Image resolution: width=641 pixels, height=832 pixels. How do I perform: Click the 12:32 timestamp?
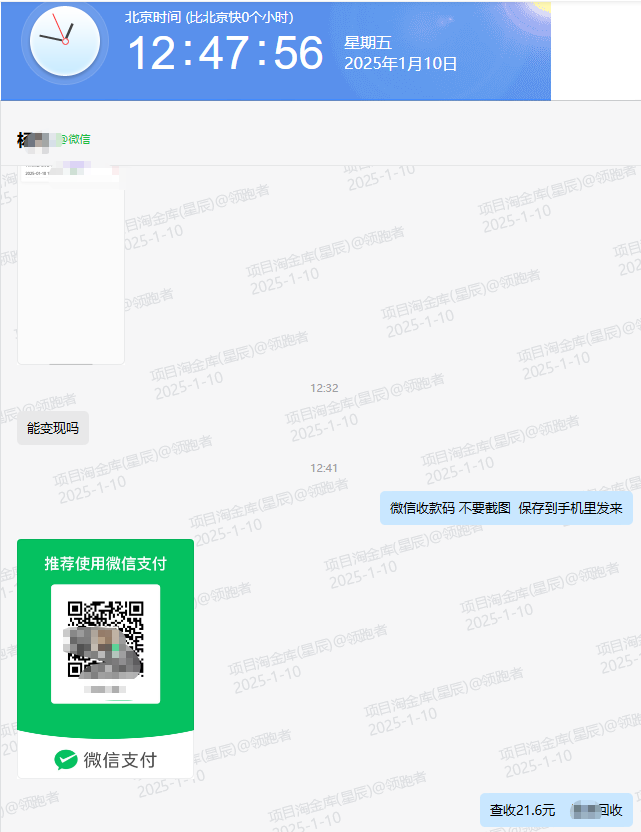click(324, 388)
